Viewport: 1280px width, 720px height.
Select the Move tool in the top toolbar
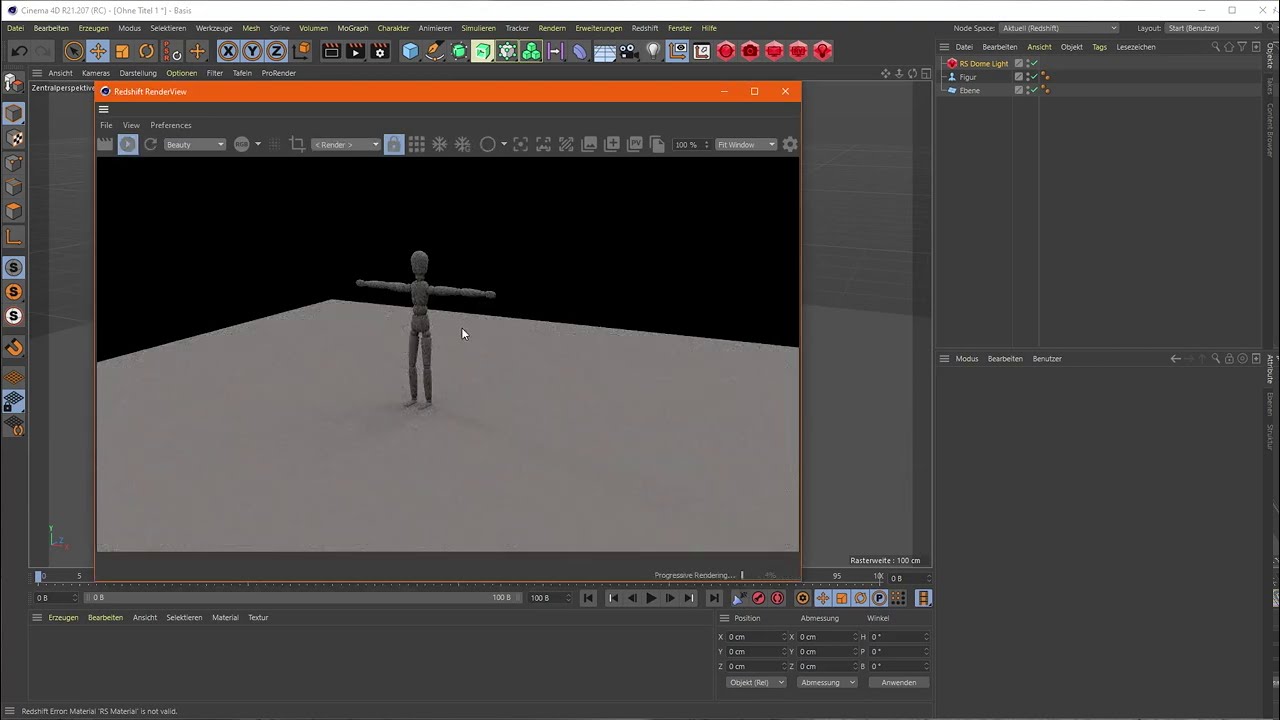[98, 51]
